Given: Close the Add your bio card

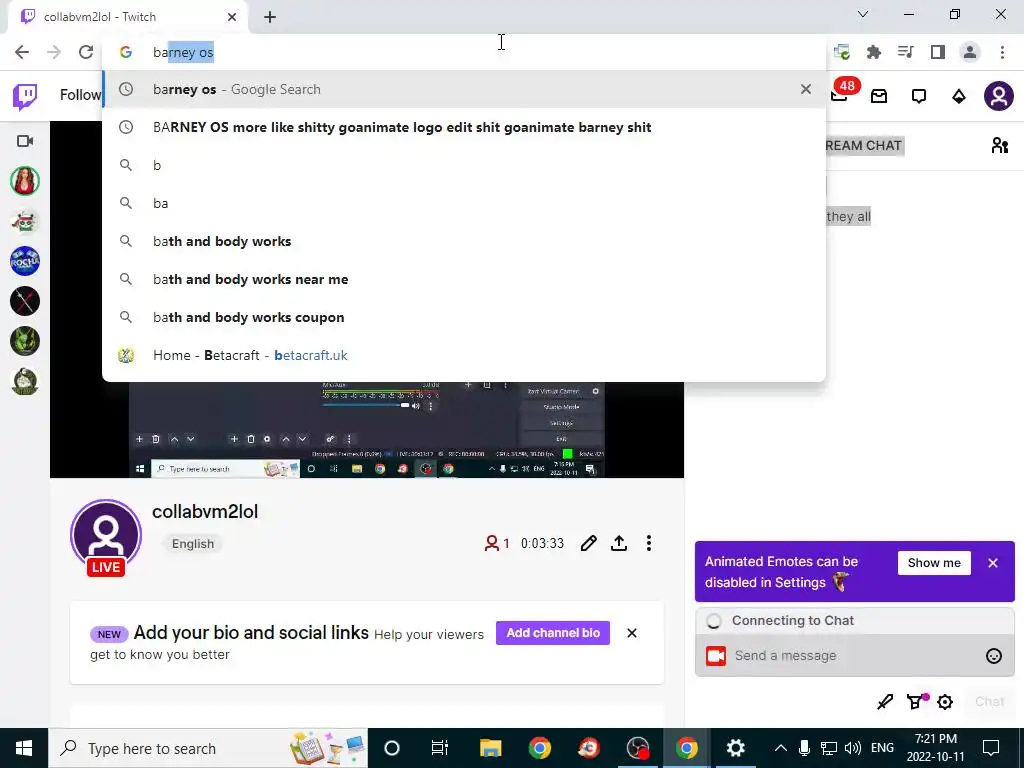Looking at the screenshot, I should click(632, 633).
